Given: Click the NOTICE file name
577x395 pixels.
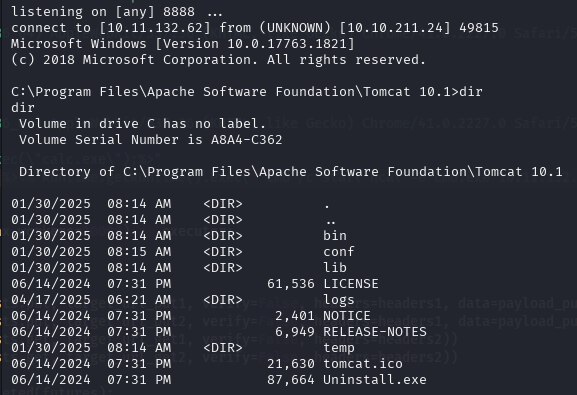Looking at the screenshot, I should [x=347, y=316].
